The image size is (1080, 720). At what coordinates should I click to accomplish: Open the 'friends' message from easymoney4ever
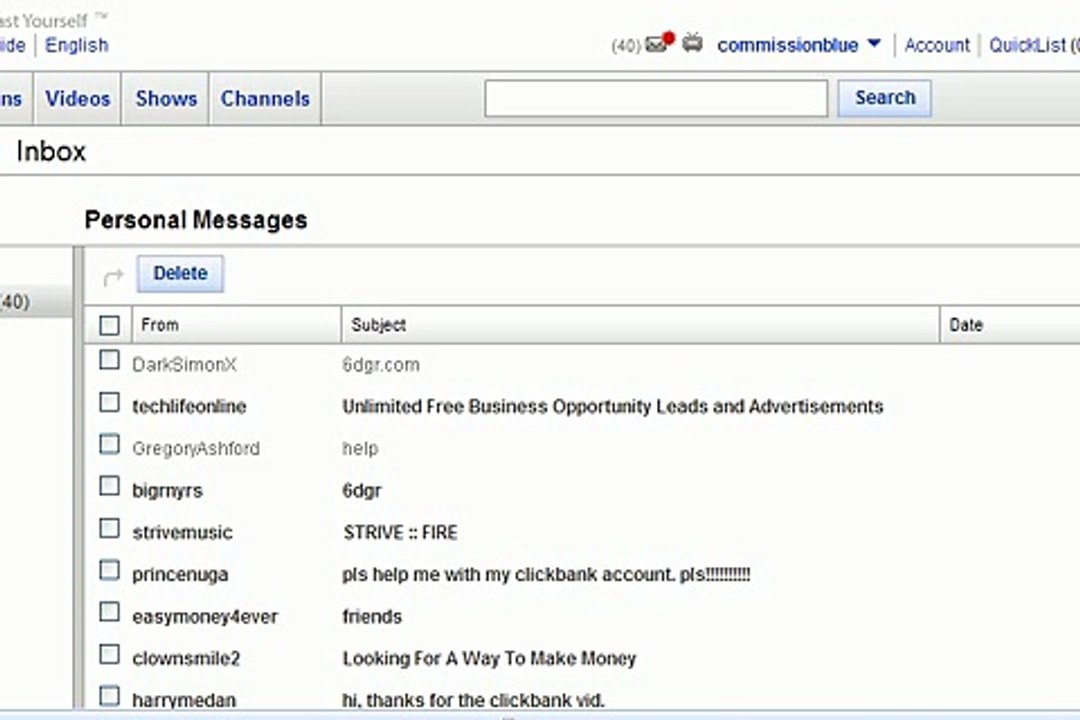tap(372, 617)
